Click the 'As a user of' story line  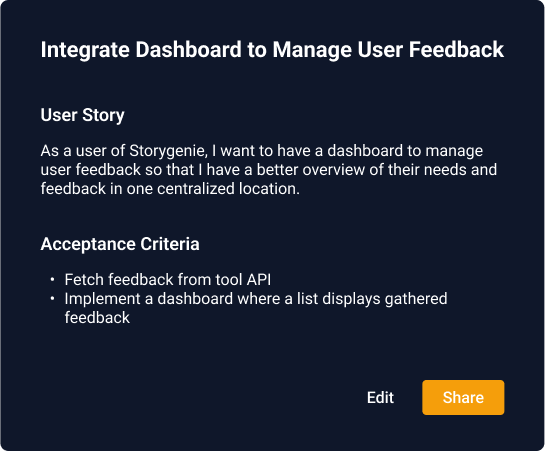(x=262, y=151)
